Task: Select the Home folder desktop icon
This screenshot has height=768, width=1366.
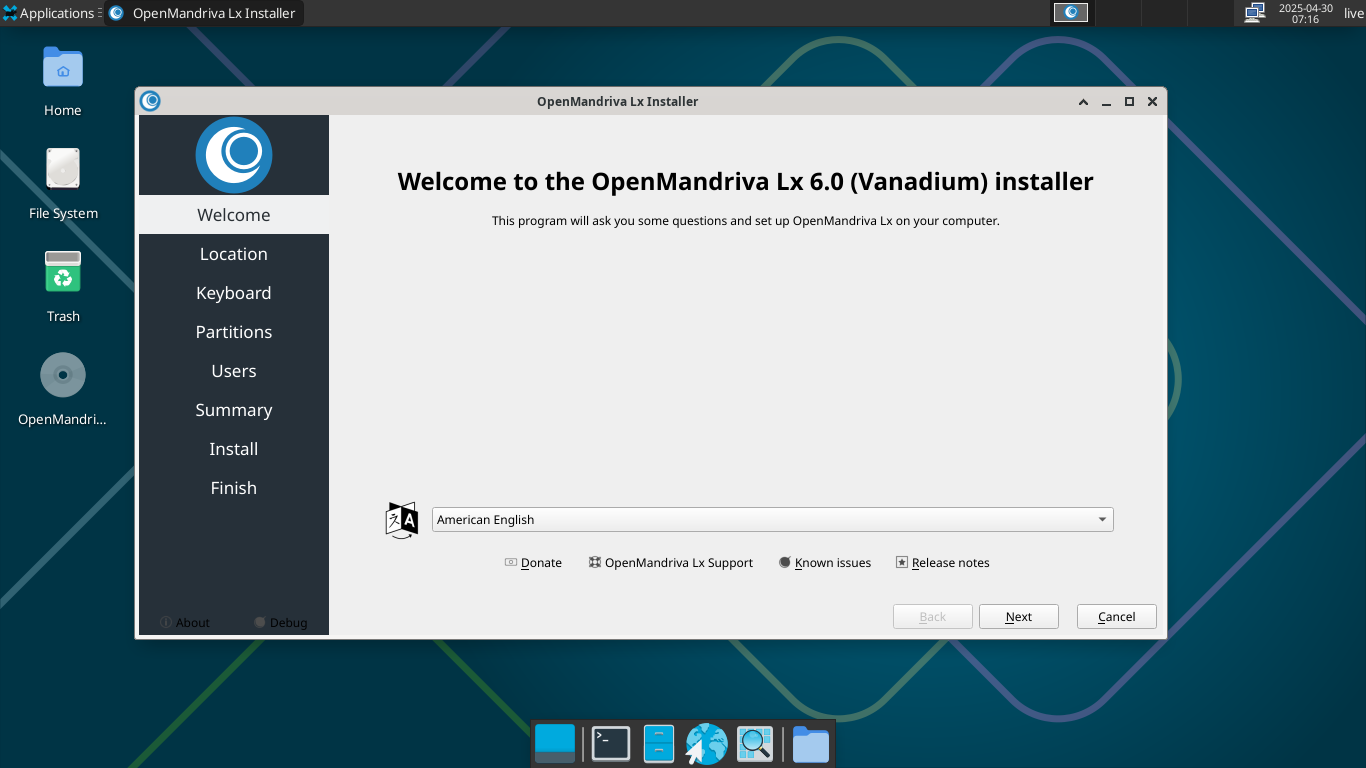Action: click(63, 80)
